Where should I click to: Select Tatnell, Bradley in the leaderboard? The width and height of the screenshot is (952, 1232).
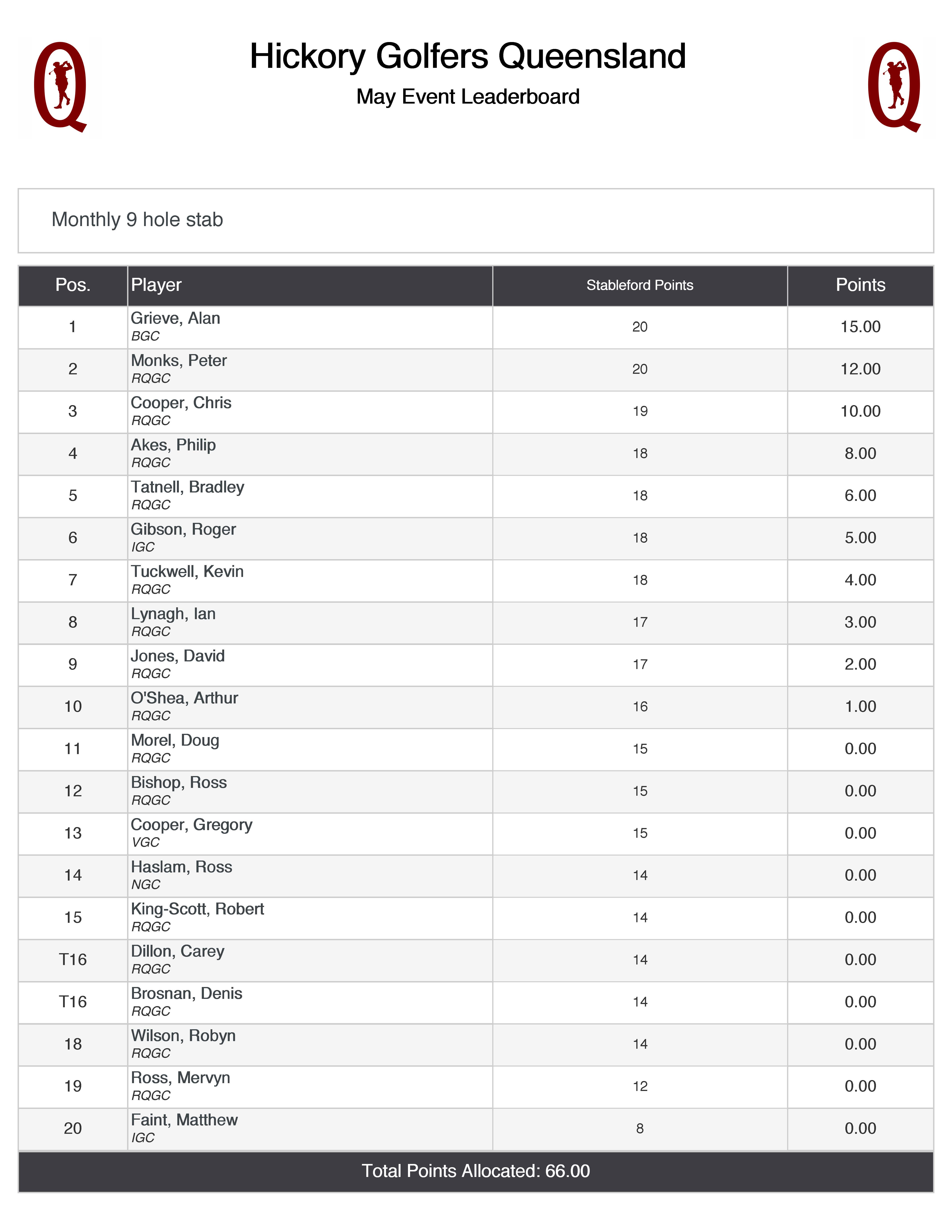pyautogui.click(x=187, y=487)
